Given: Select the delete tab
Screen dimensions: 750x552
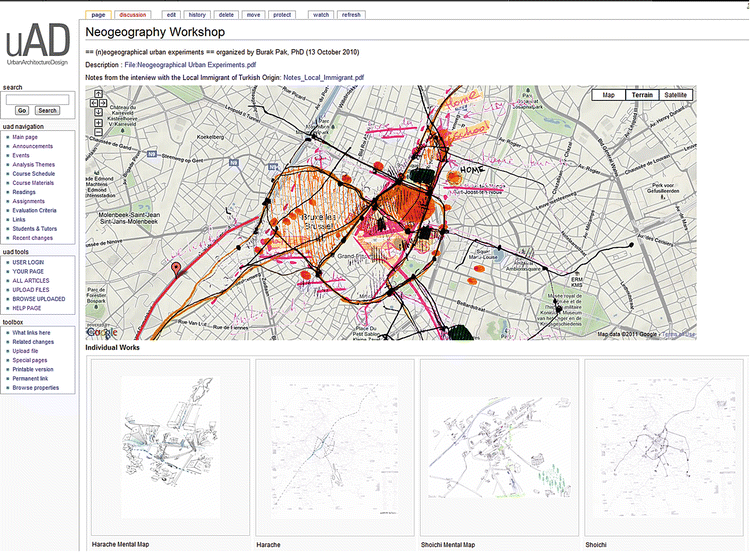Looking at the screenshot, I should 226,15.
